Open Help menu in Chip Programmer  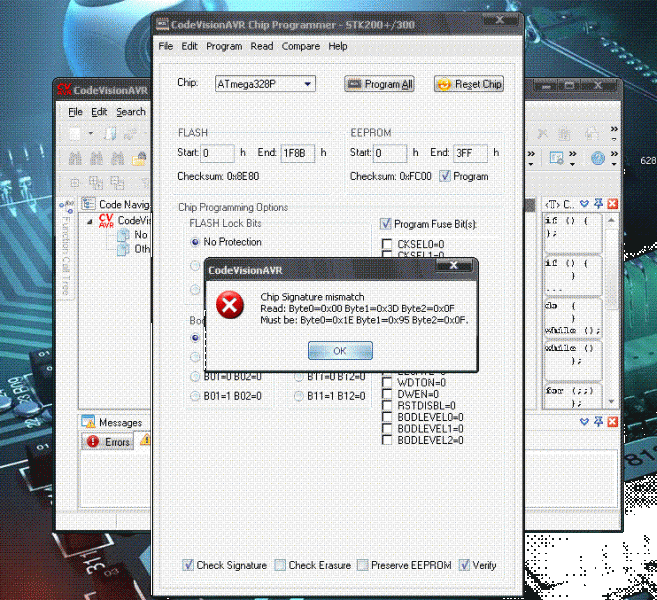pos(338,46)
